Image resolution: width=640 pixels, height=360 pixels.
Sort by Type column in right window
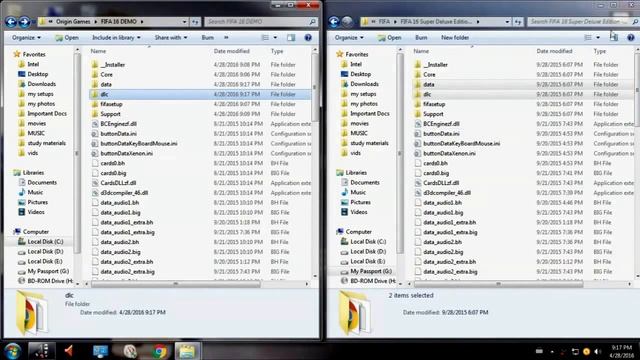(x=600, y=51)
